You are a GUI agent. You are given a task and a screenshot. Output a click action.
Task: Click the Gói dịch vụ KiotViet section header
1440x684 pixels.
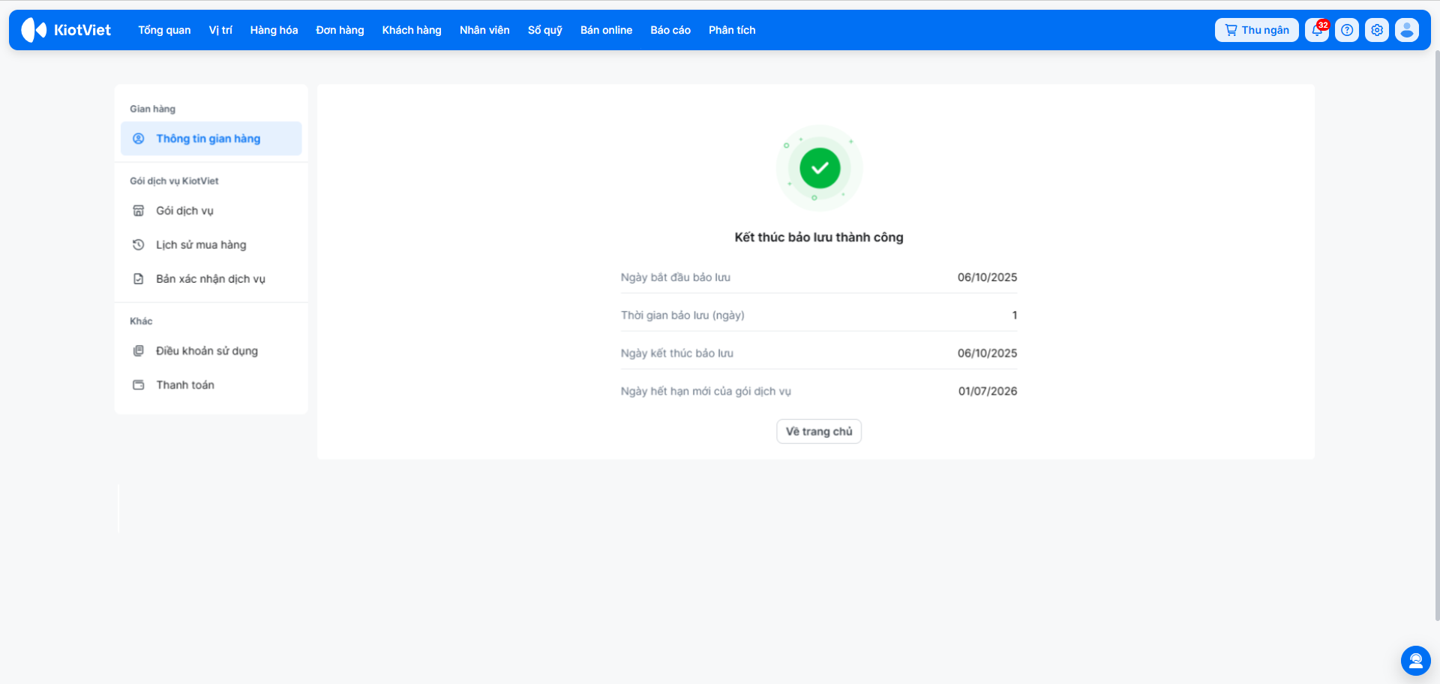pos(174,181)
